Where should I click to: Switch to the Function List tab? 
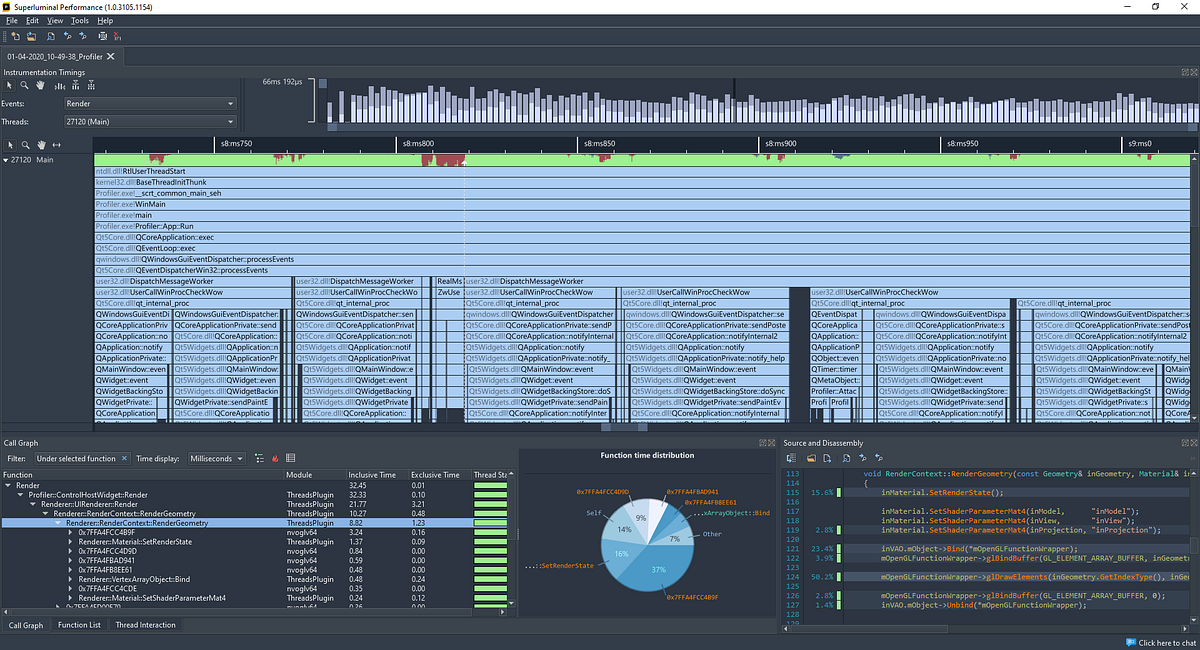pyautogui.click(x=79, y=625)
